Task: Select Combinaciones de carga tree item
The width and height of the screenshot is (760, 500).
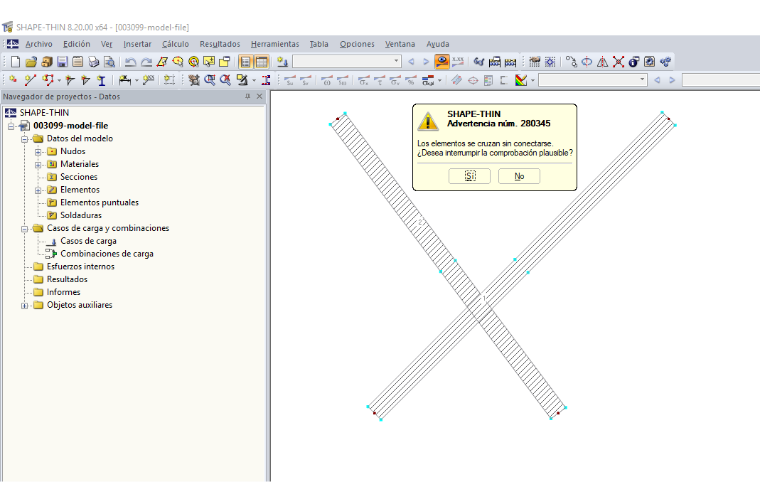Action: tap(107, 253)
